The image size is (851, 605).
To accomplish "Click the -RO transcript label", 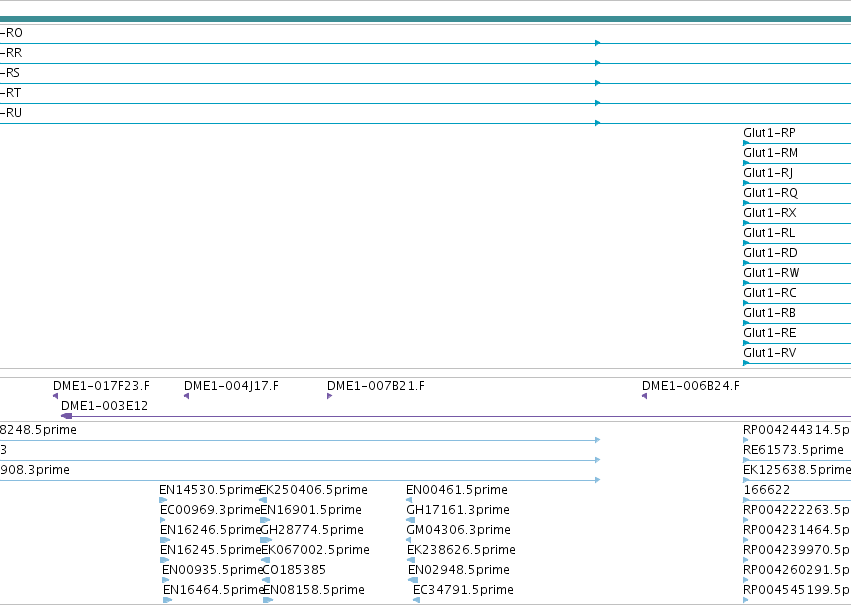I will 11,33.
